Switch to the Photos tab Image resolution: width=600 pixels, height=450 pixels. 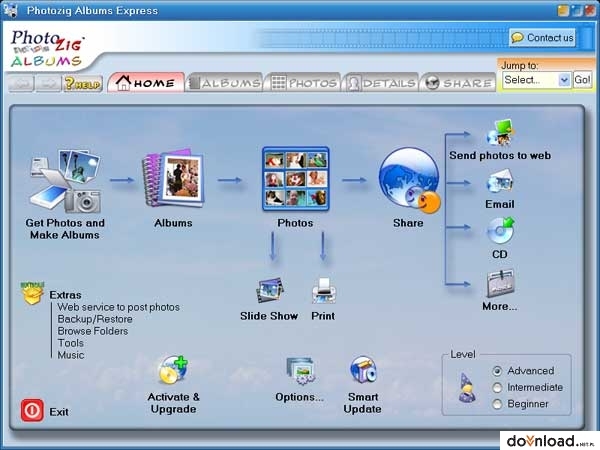(x=304, y=83)
